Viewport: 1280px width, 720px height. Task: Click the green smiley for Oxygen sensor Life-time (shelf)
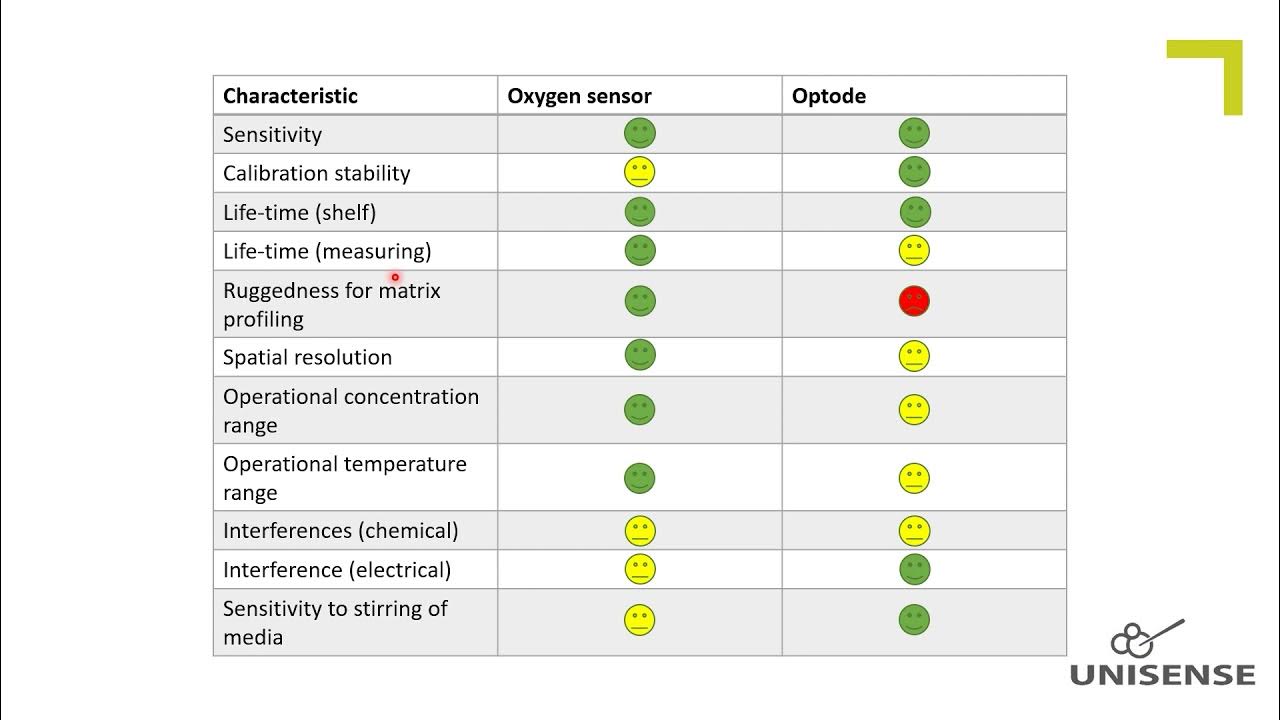[640, 212]
